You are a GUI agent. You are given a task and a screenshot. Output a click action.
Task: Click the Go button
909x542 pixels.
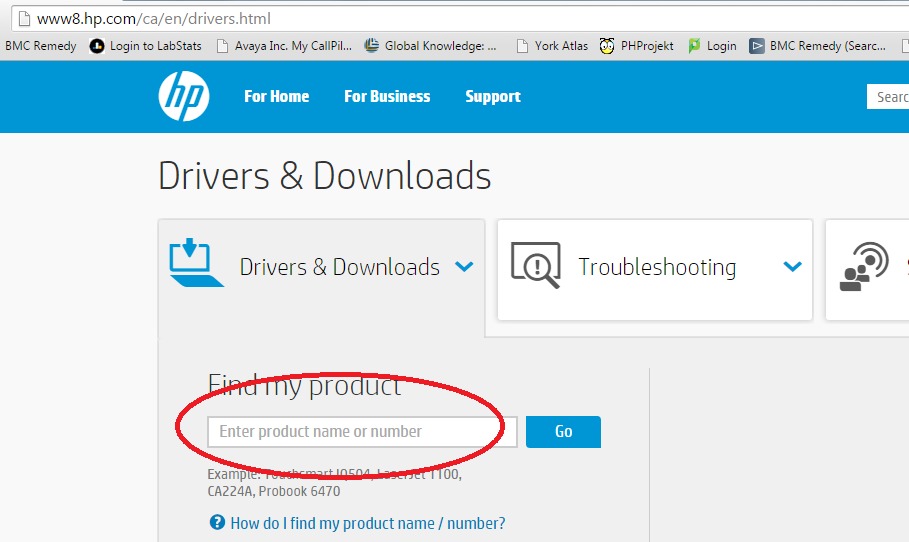563,432
